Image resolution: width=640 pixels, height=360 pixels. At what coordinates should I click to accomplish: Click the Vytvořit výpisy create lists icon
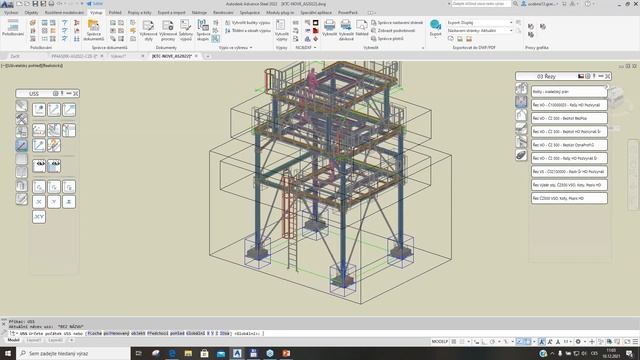pos(281,30)
